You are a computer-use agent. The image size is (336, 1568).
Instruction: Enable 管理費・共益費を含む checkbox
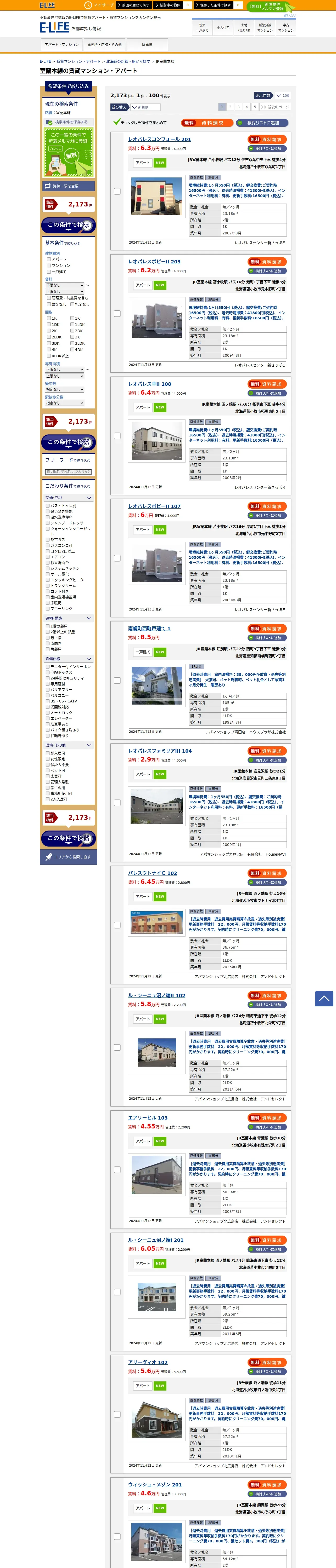coord(49,298)
